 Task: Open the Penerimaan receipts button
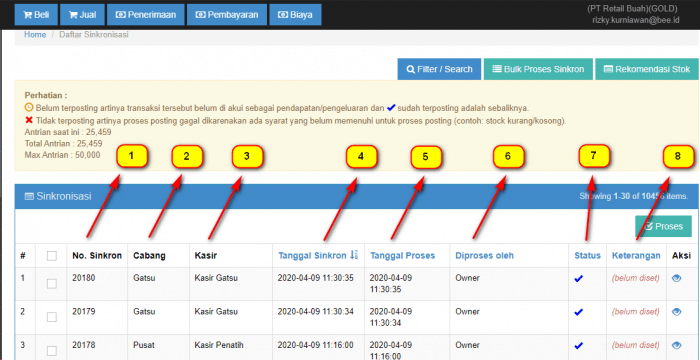(x=146, y=15)
